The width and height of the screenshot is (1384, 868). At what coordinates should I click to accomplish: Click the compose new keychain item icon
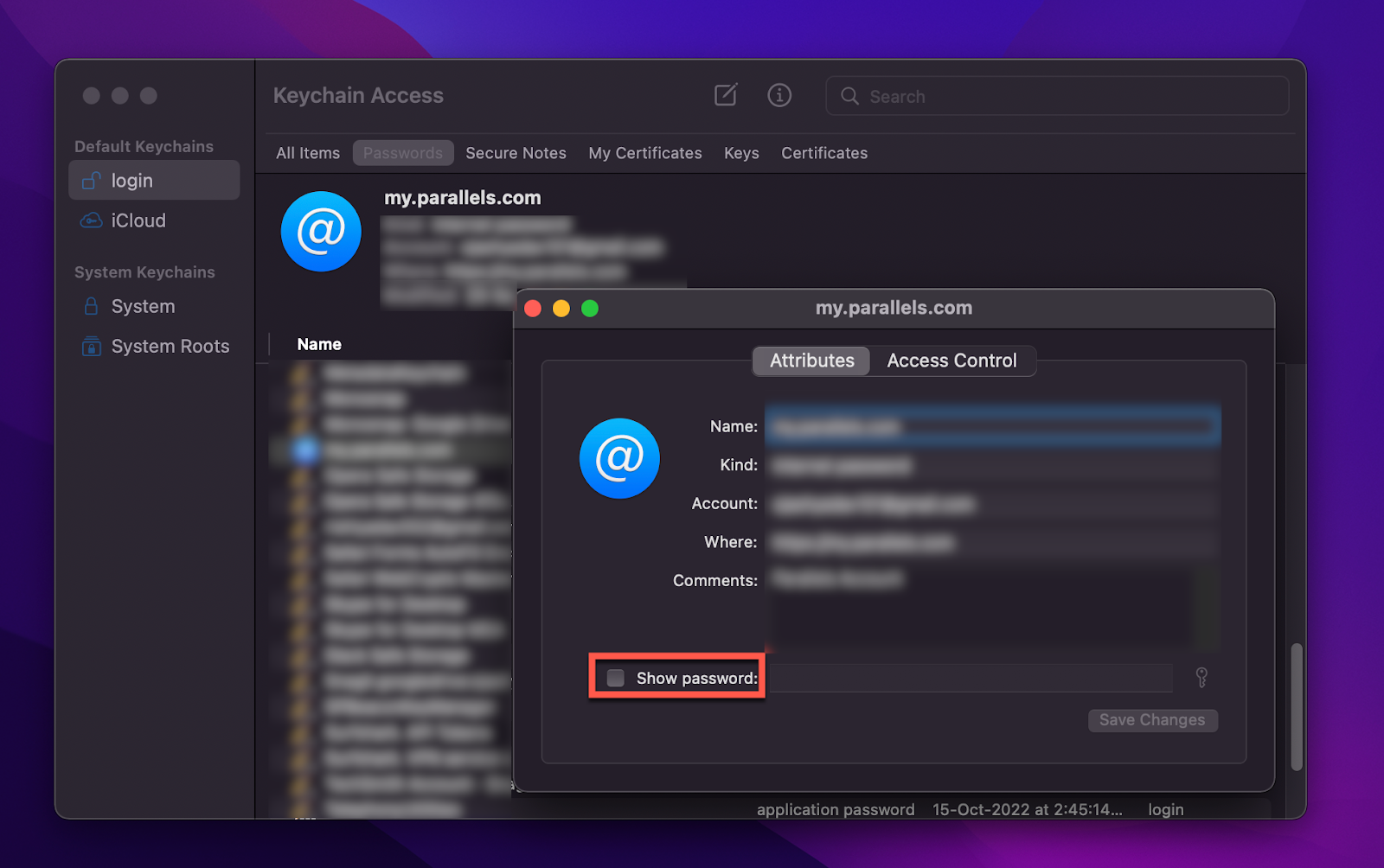(x=726, y=95)
